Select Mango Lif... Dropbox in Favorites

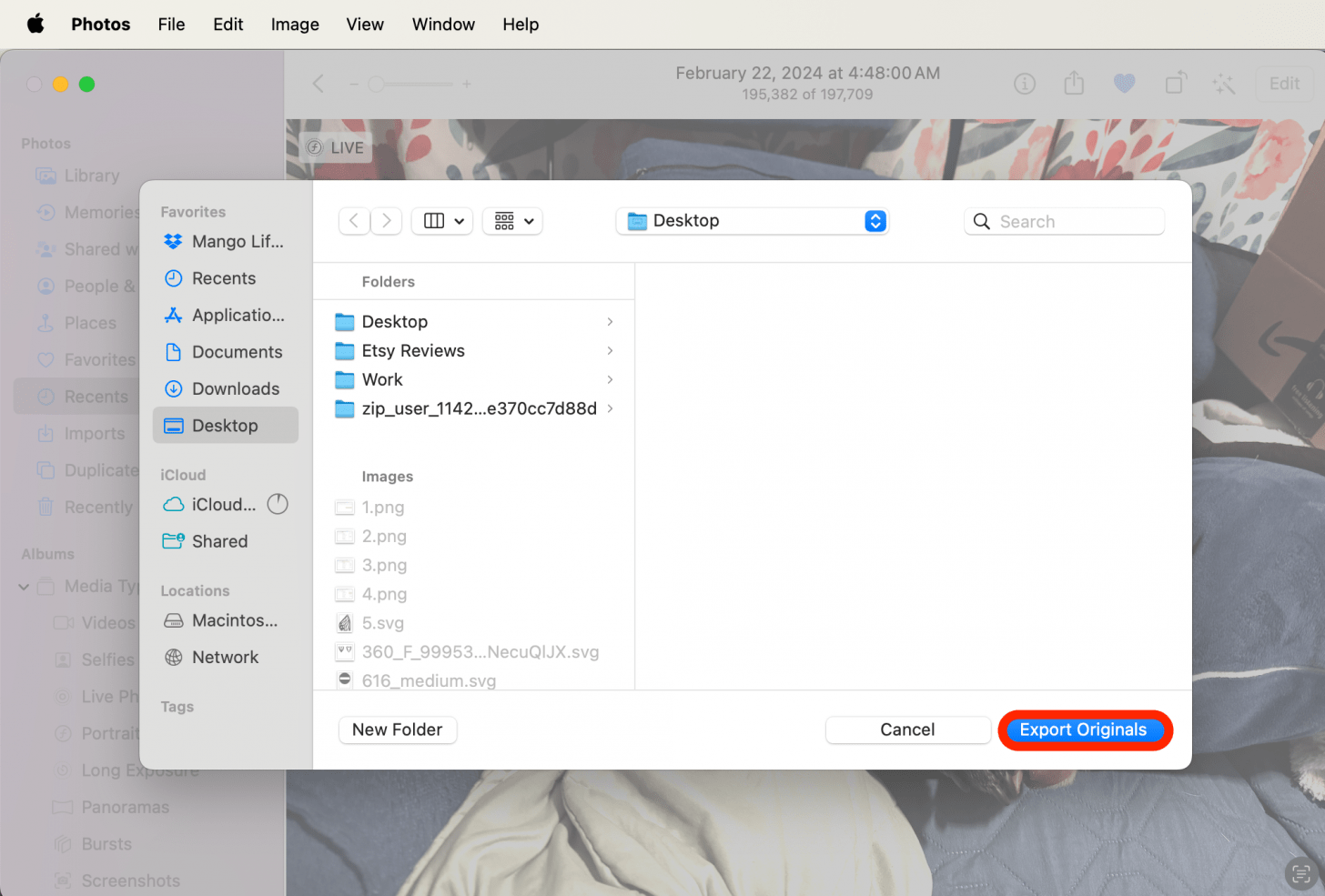[x=225, y=242]
